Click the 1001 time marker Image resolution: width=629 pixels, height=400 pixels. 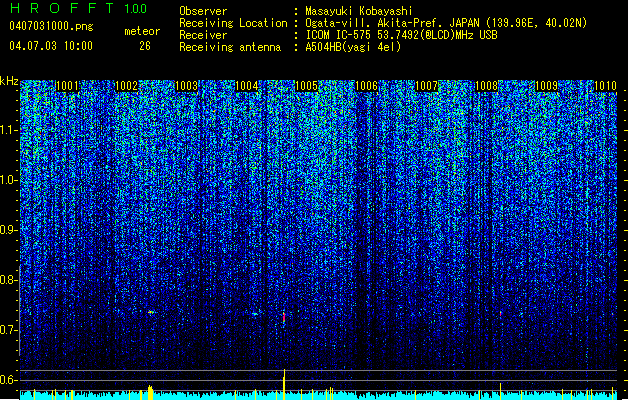pyautogui.click(x=67, y=86)
